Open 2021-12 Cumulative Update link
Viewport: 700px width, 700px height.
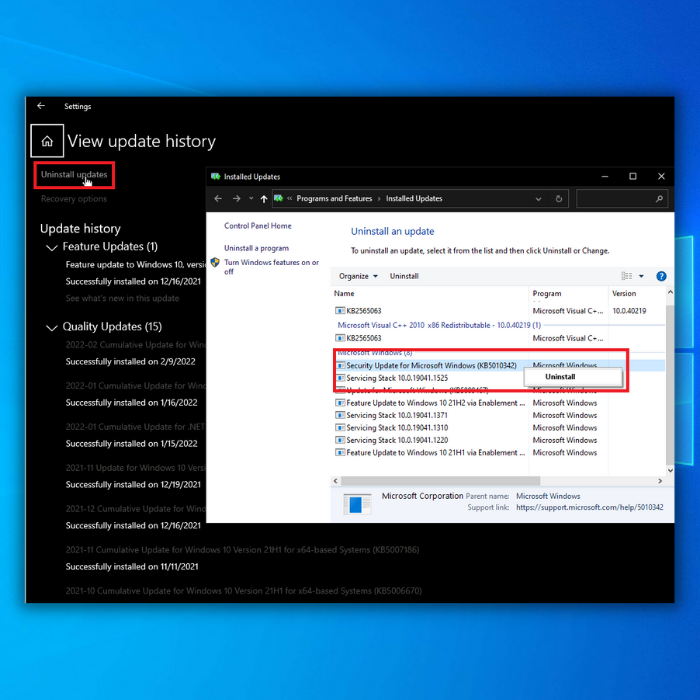point(136,509)
